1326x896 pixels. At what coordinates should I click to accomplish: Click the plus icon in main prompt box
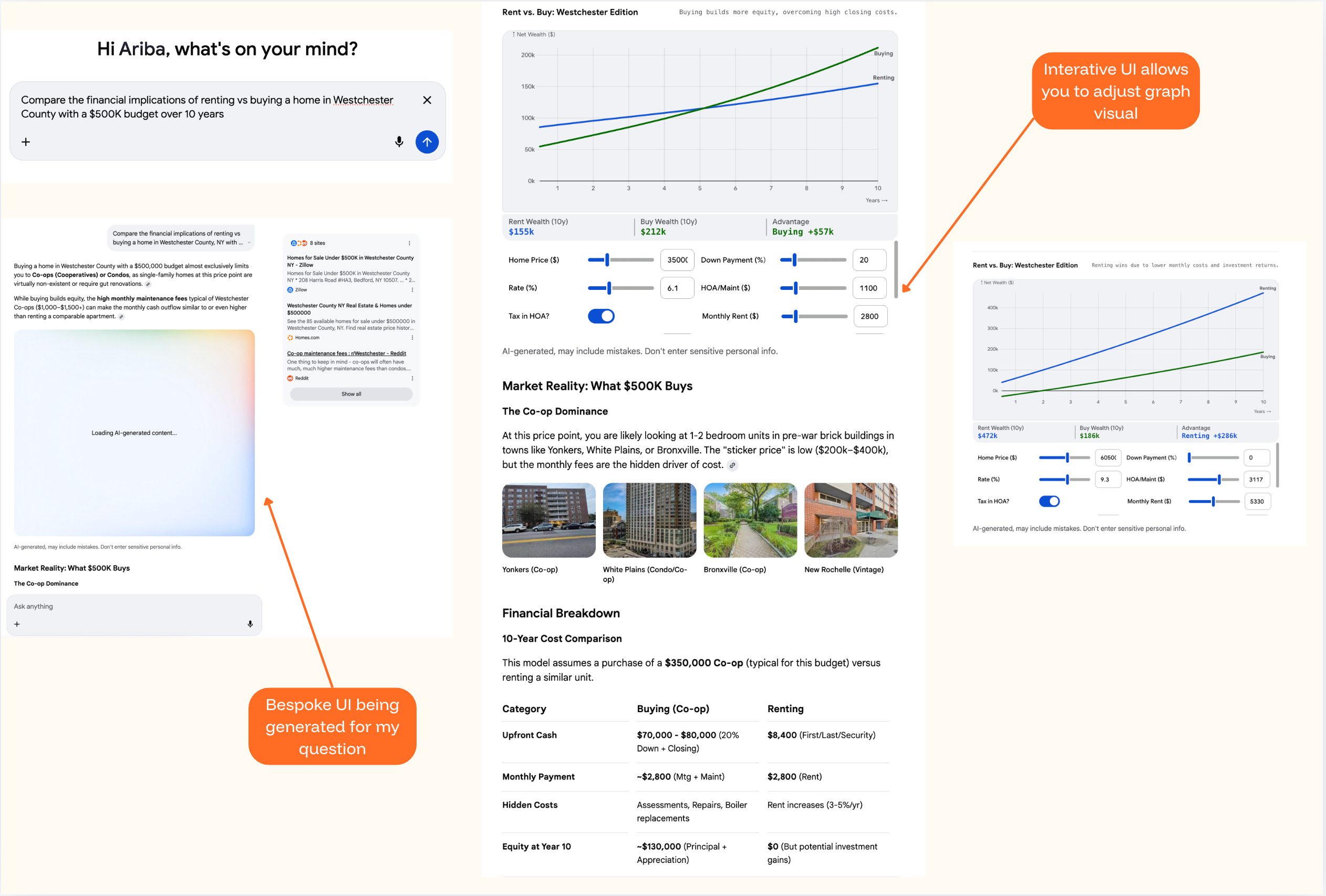[x=26, y=141]
